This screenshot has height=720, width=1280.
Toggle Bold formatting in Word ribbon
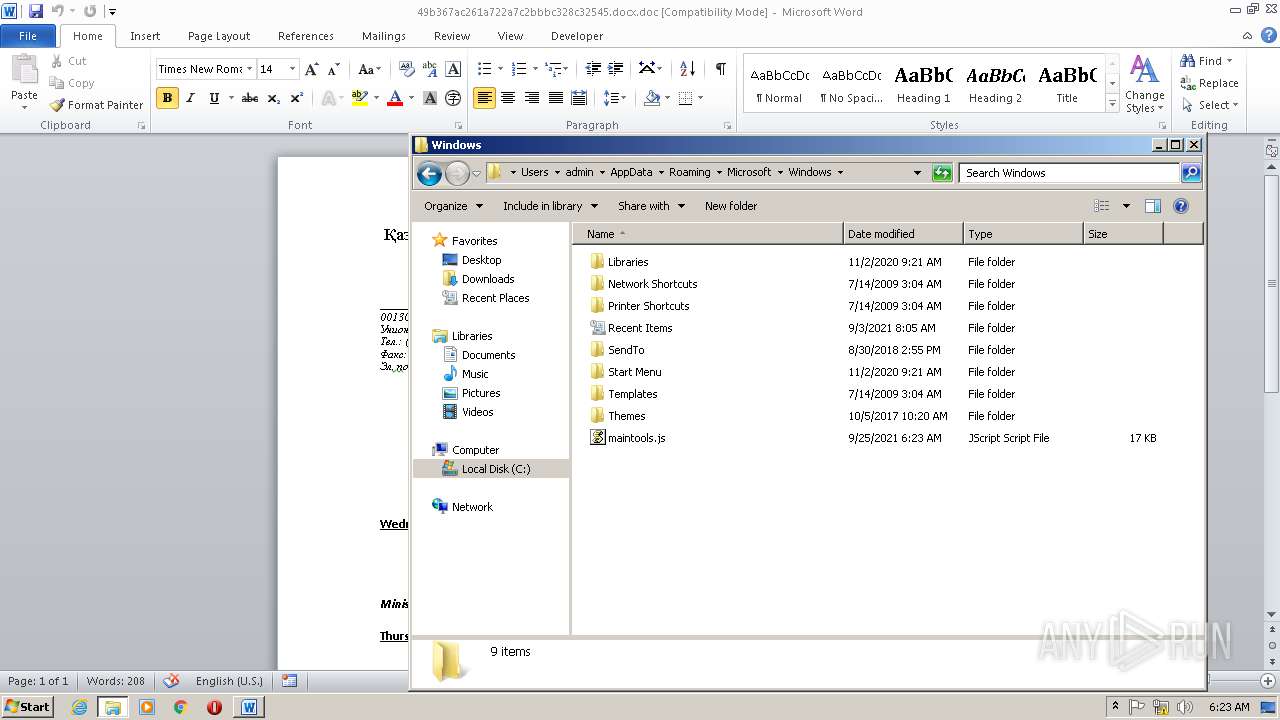coord(167,98)
